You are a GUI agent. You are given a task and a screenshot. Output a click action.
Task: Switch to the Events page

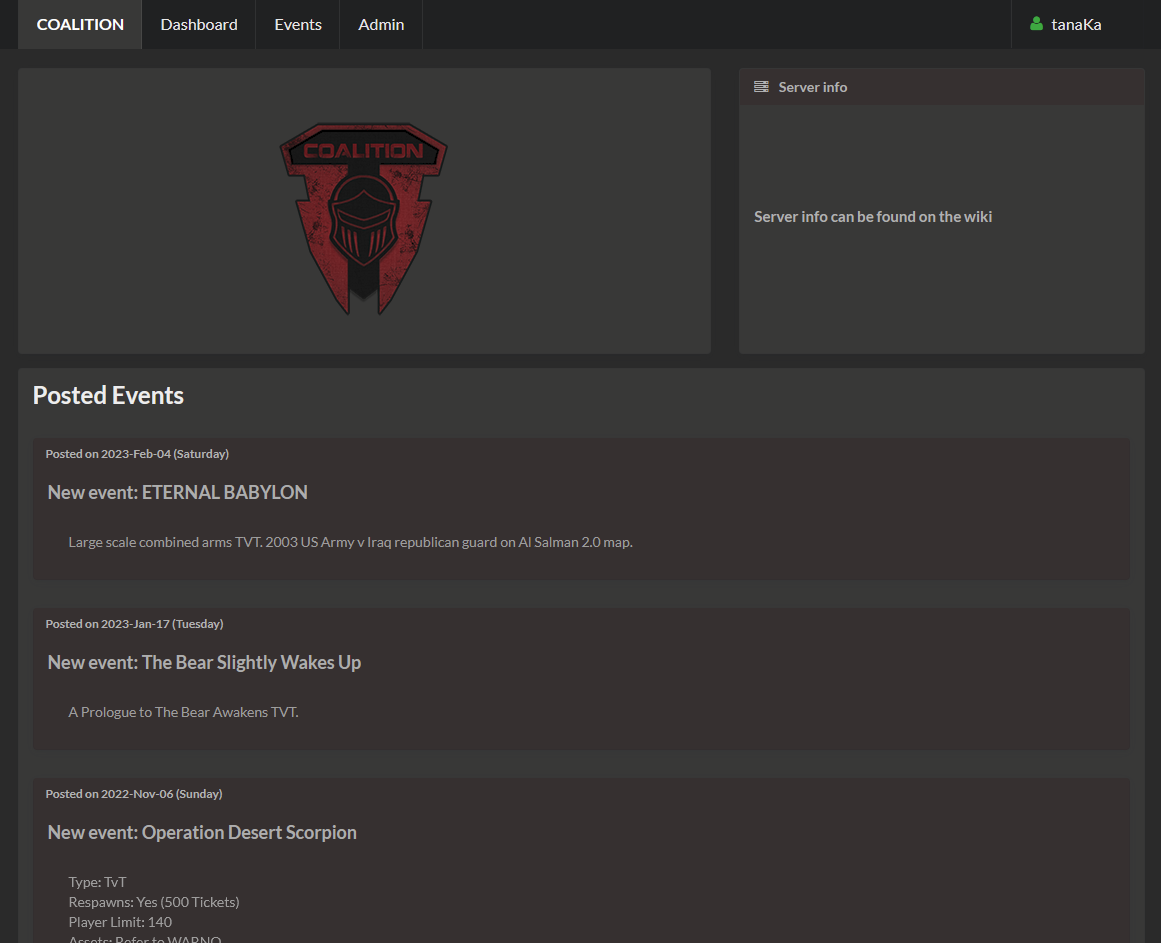pos(298,24)
